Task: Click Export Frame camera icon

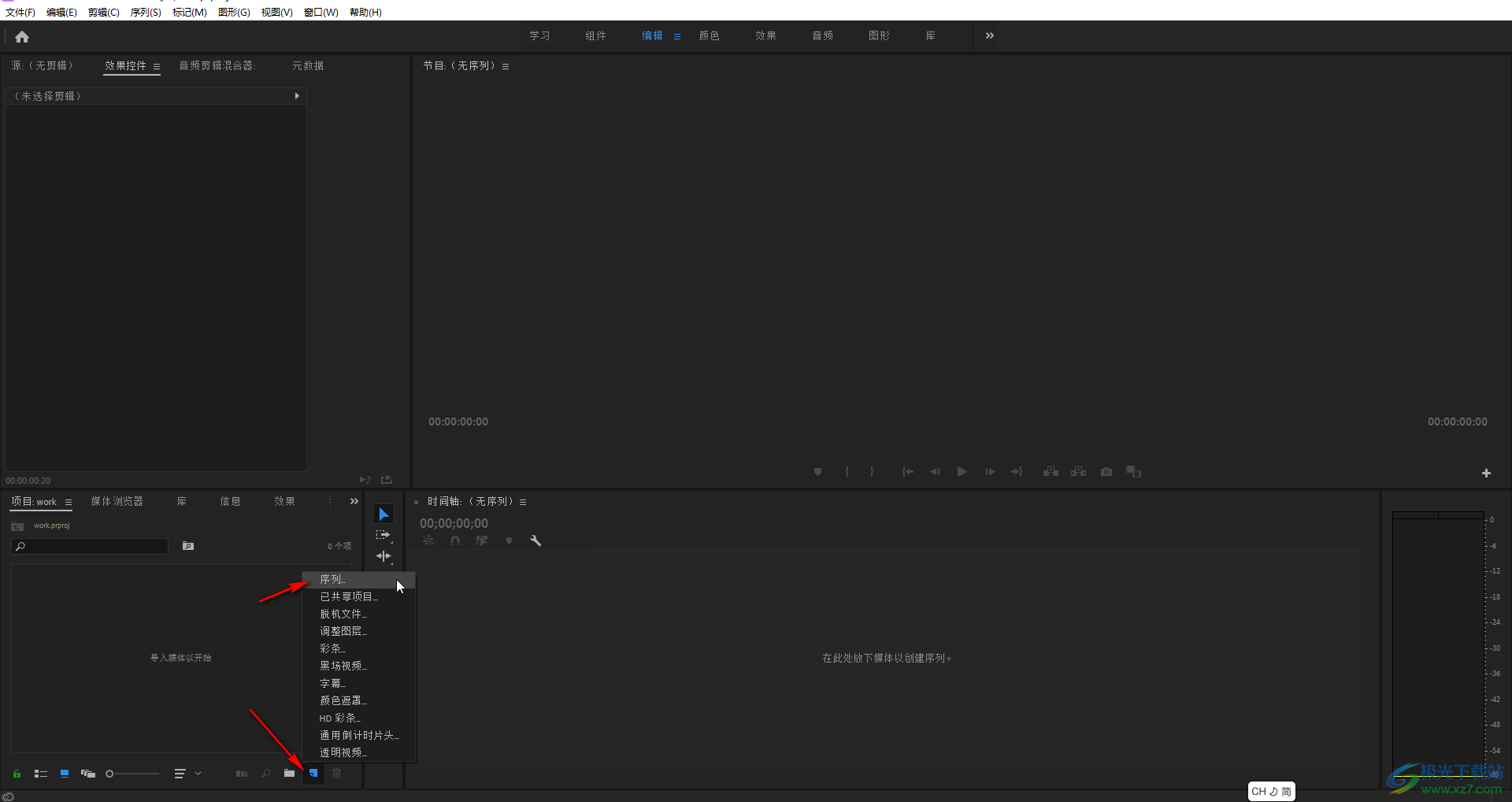Action: (x=1106, y=472)
